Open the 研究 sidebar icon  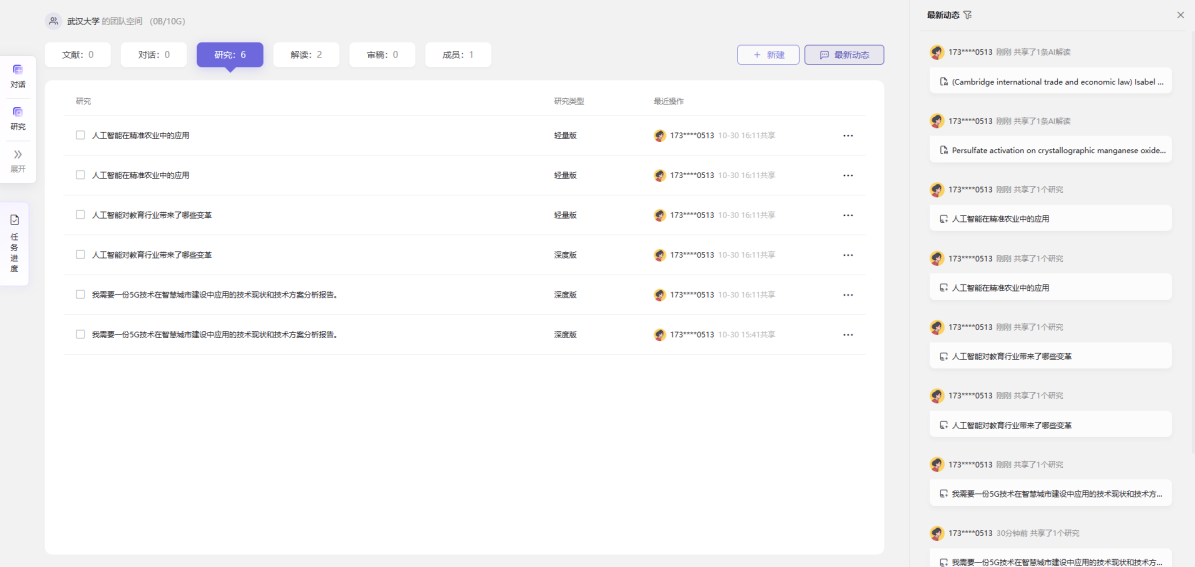click(18, 117)
